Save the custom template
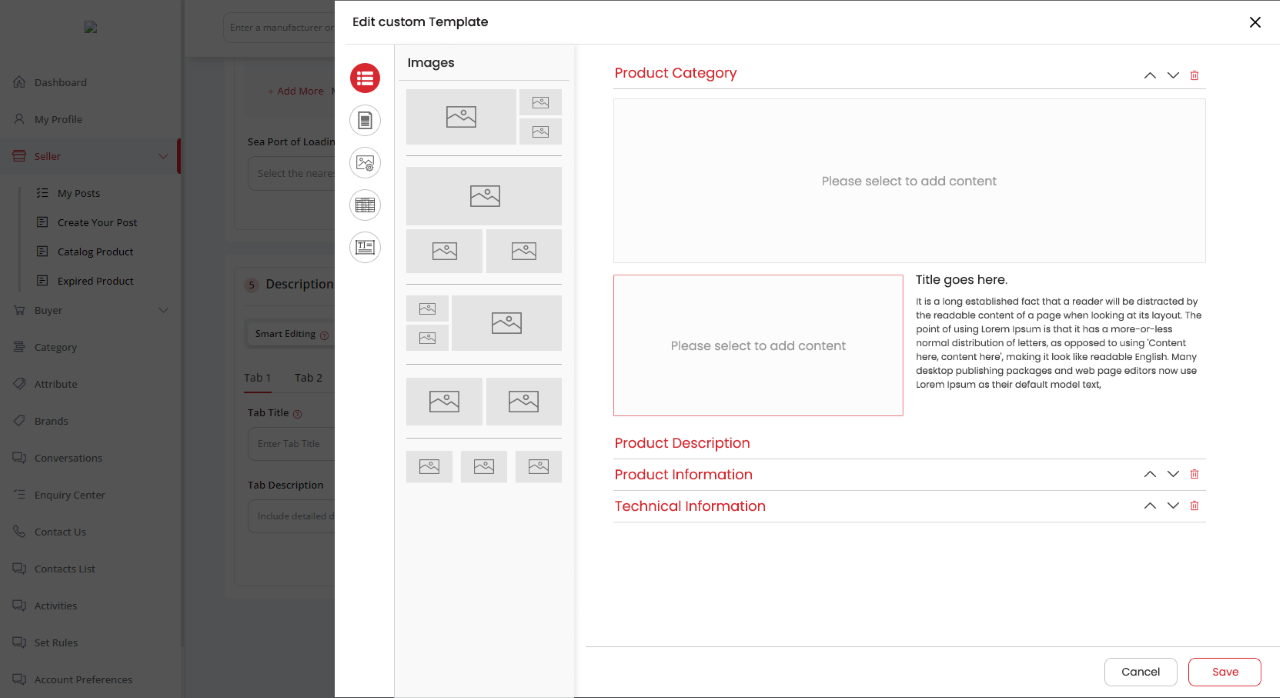The image size is (1280, 698). coord(1224,672)
